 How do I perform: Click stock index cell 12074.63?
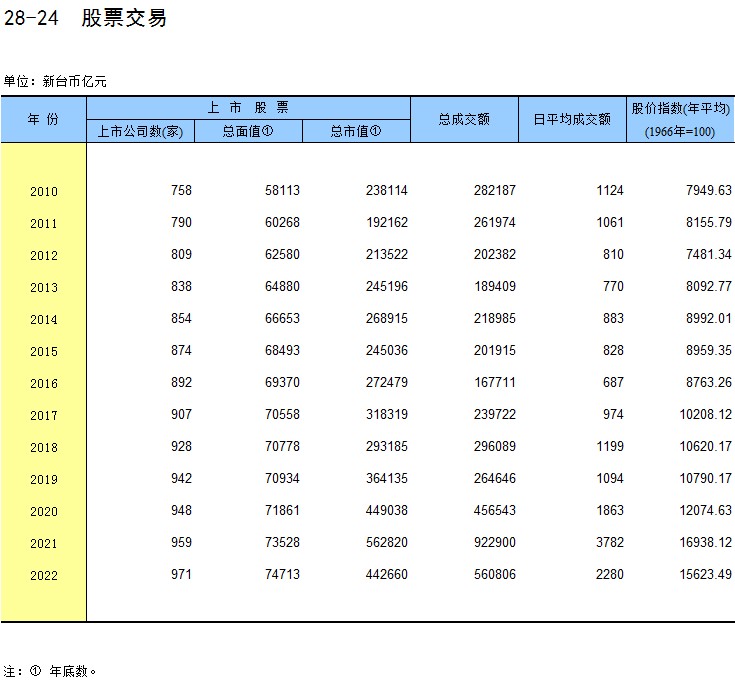705,510
